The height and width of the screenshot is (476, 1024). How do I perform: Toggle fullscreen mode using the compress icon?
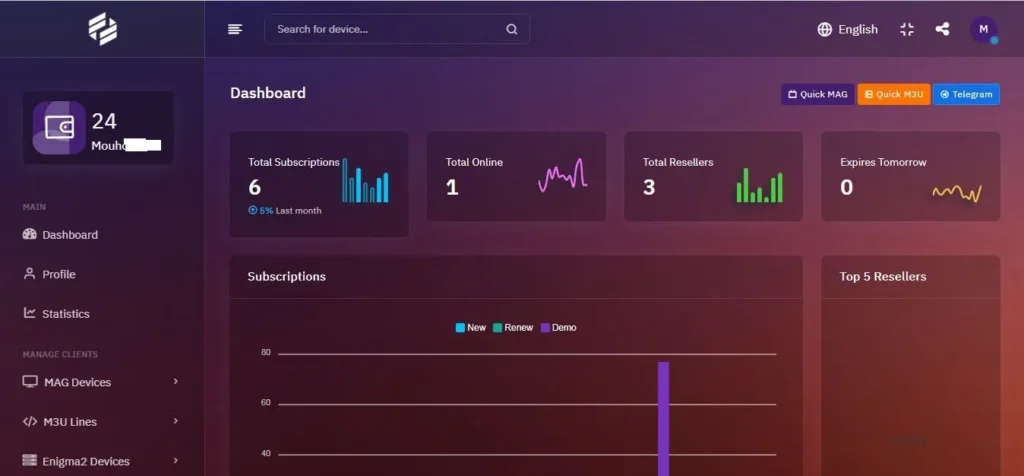907,29
